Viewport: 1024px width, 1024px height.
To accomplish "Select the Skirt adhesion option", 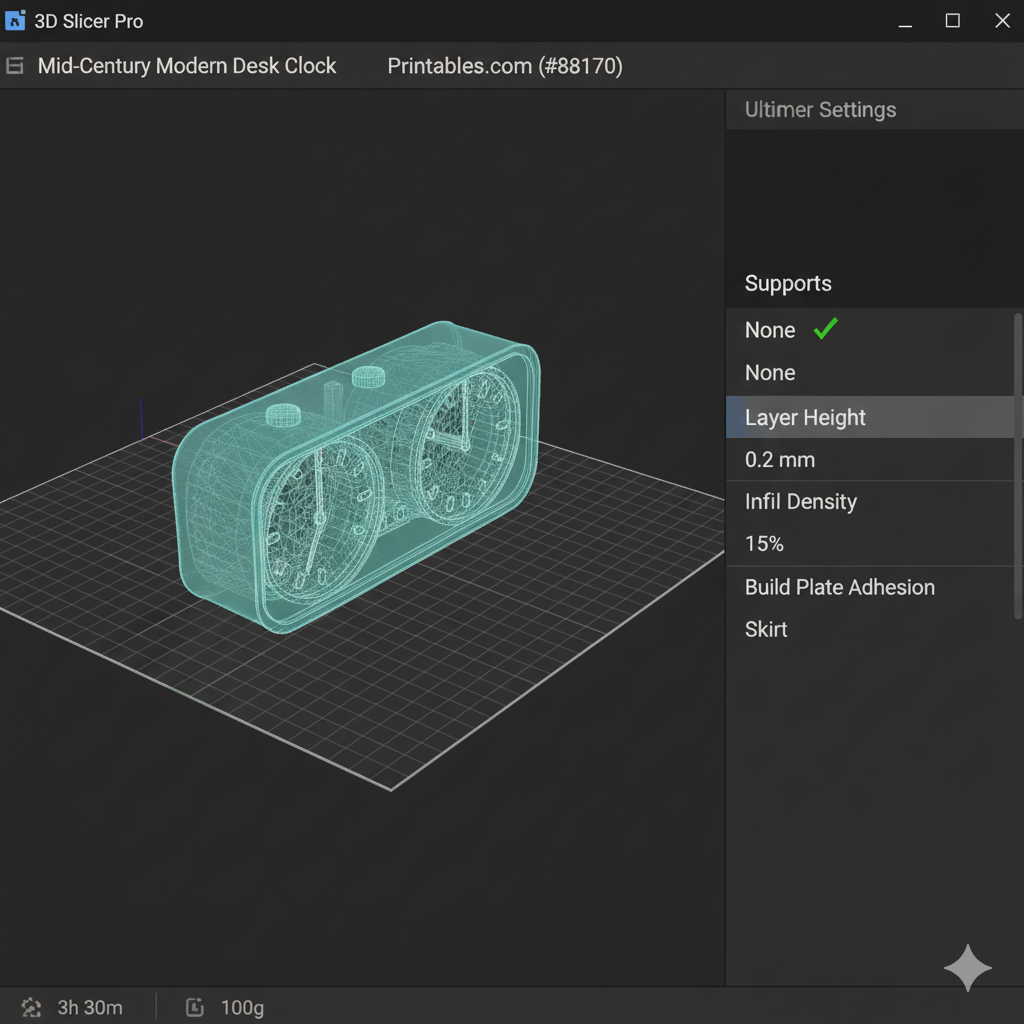I will (x=766, y=630).
